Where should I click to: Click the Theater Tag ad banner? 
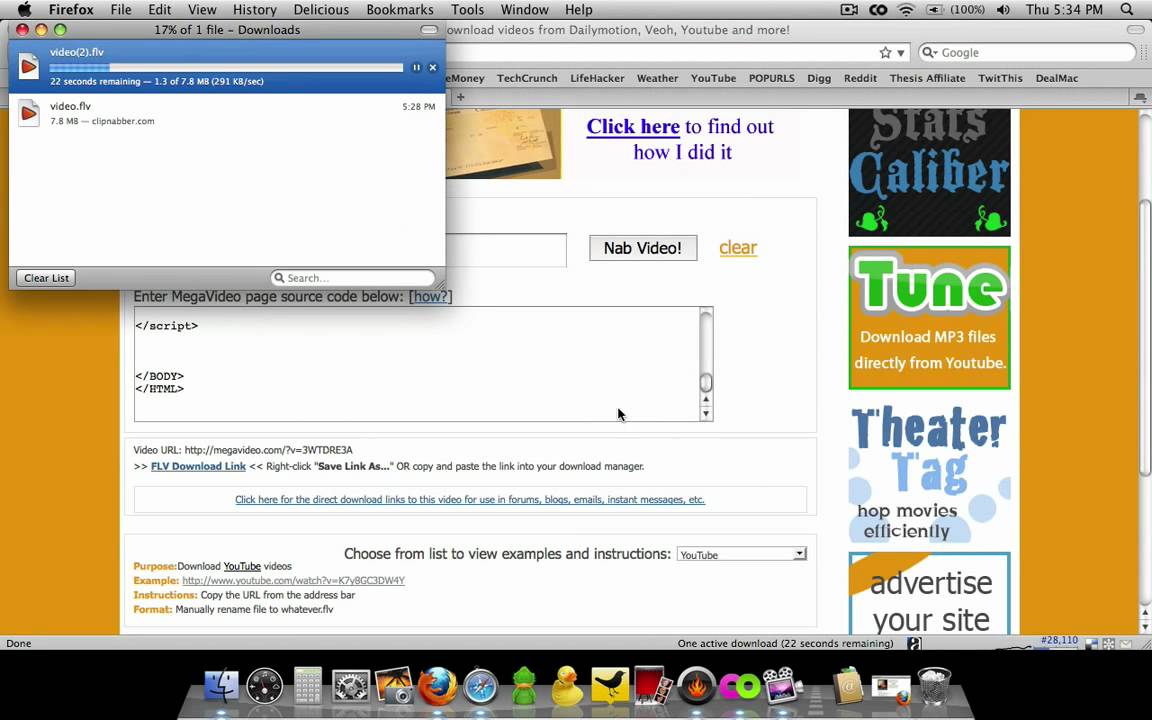(929, 473)
